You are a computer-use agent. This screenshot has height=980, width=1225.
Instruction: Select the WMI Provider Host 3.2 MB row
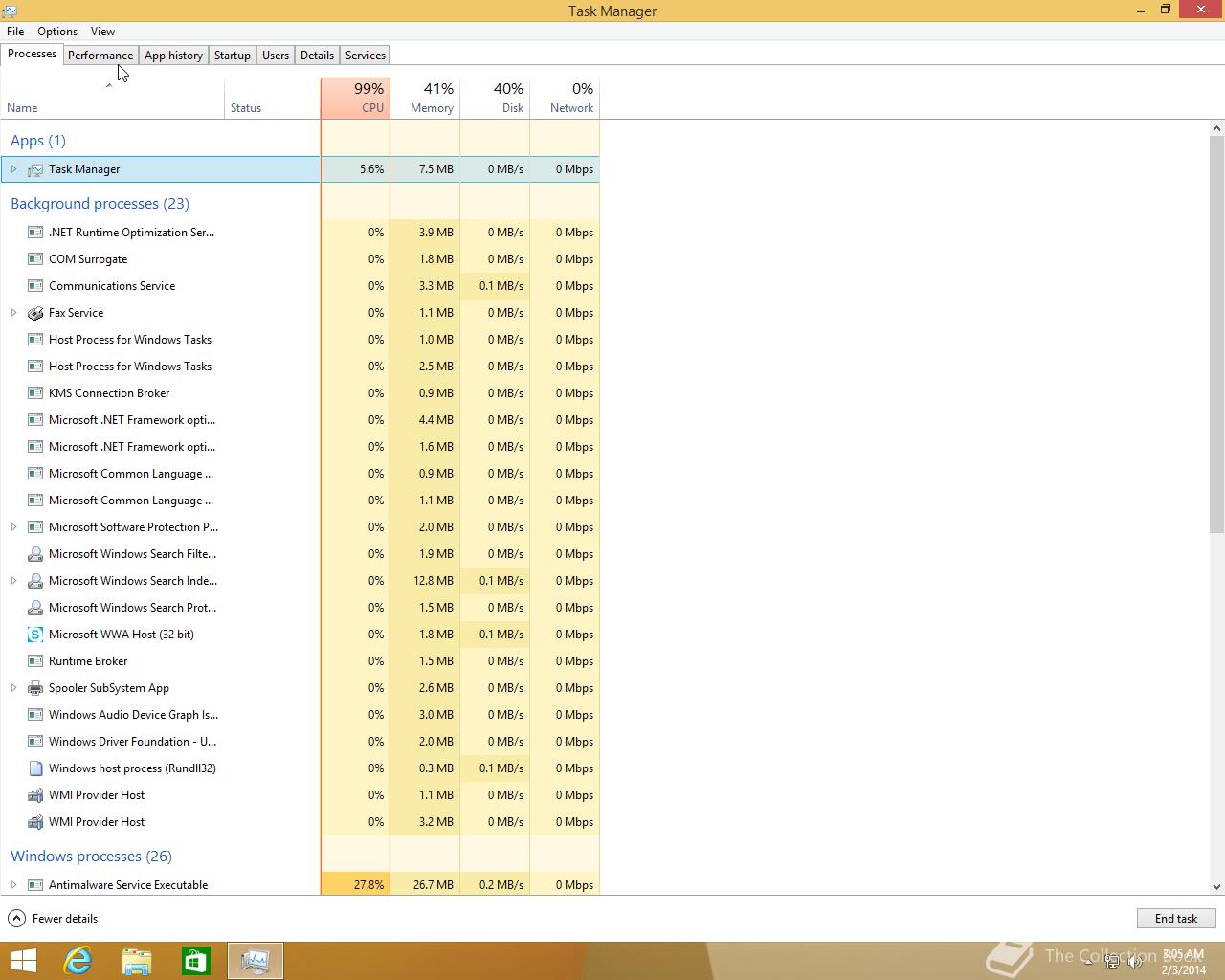[301, 822]
